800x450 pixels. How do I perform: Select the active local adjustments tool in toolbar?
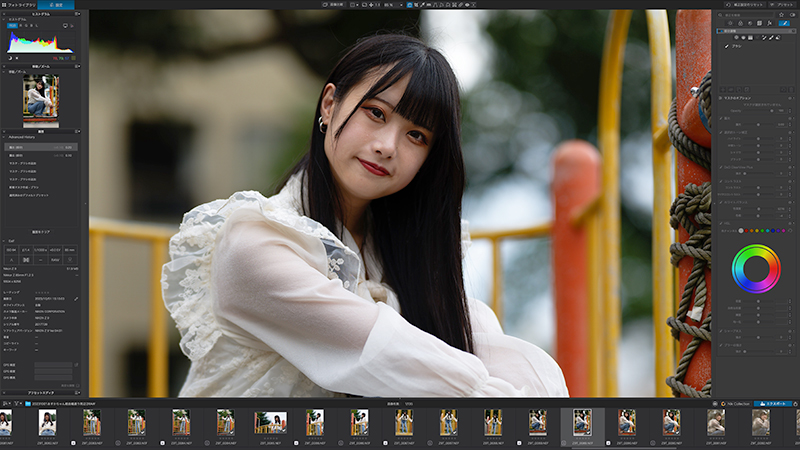(x=410, y=5)
